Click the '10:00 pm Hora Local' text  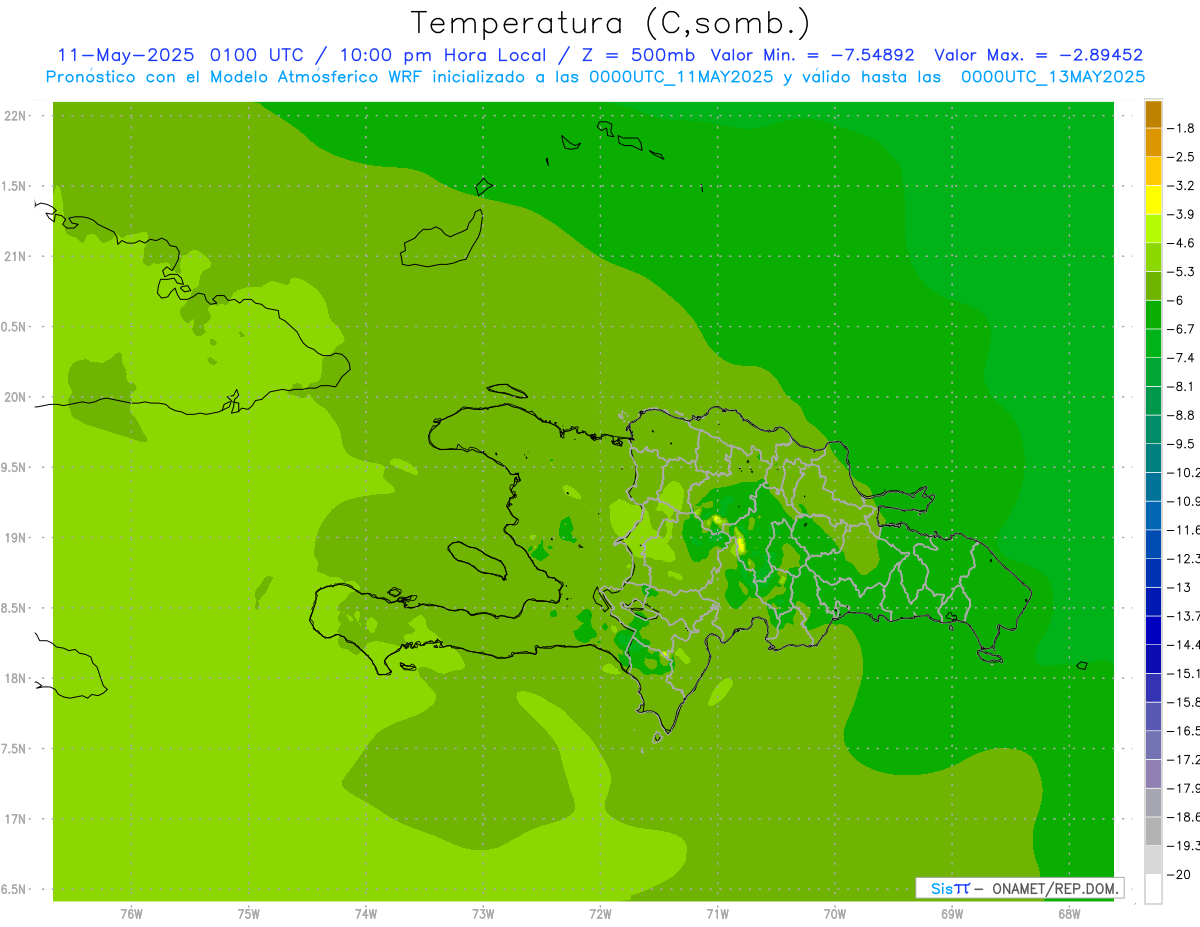(445, 55)
